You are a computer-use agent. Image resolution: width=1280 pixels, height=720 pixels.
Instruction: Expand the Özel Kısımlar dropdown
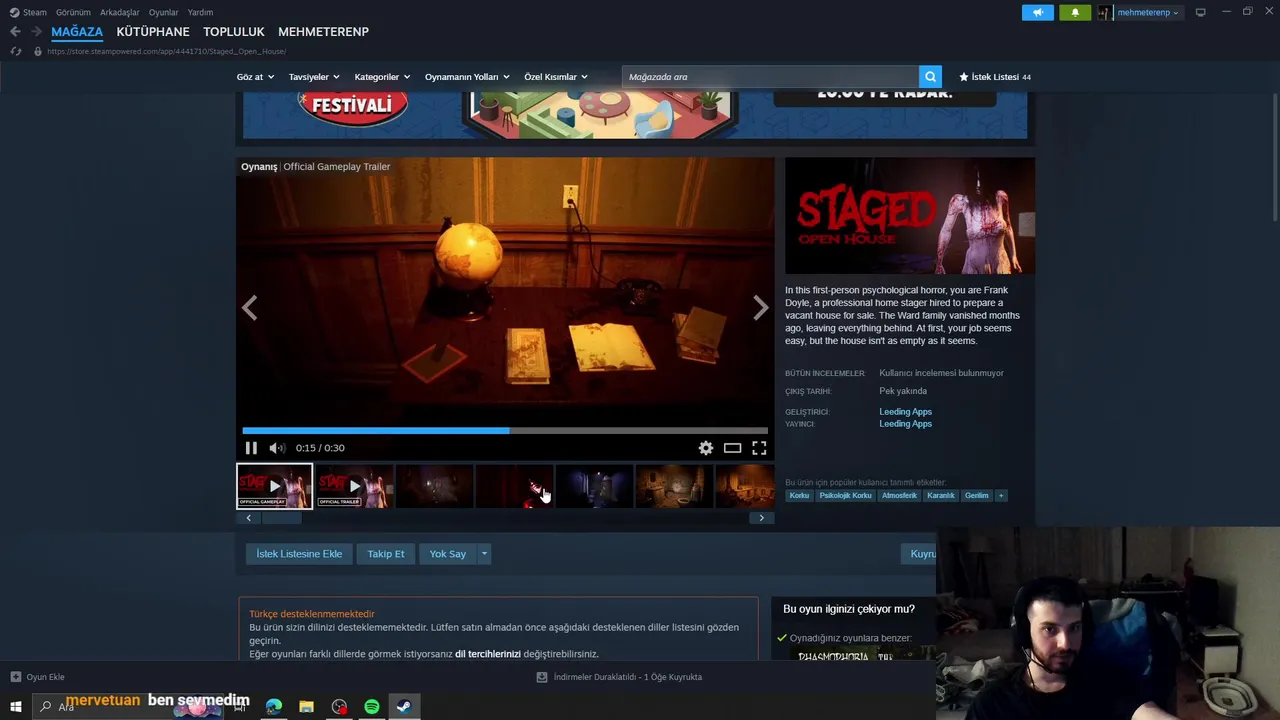pos(556,77)
